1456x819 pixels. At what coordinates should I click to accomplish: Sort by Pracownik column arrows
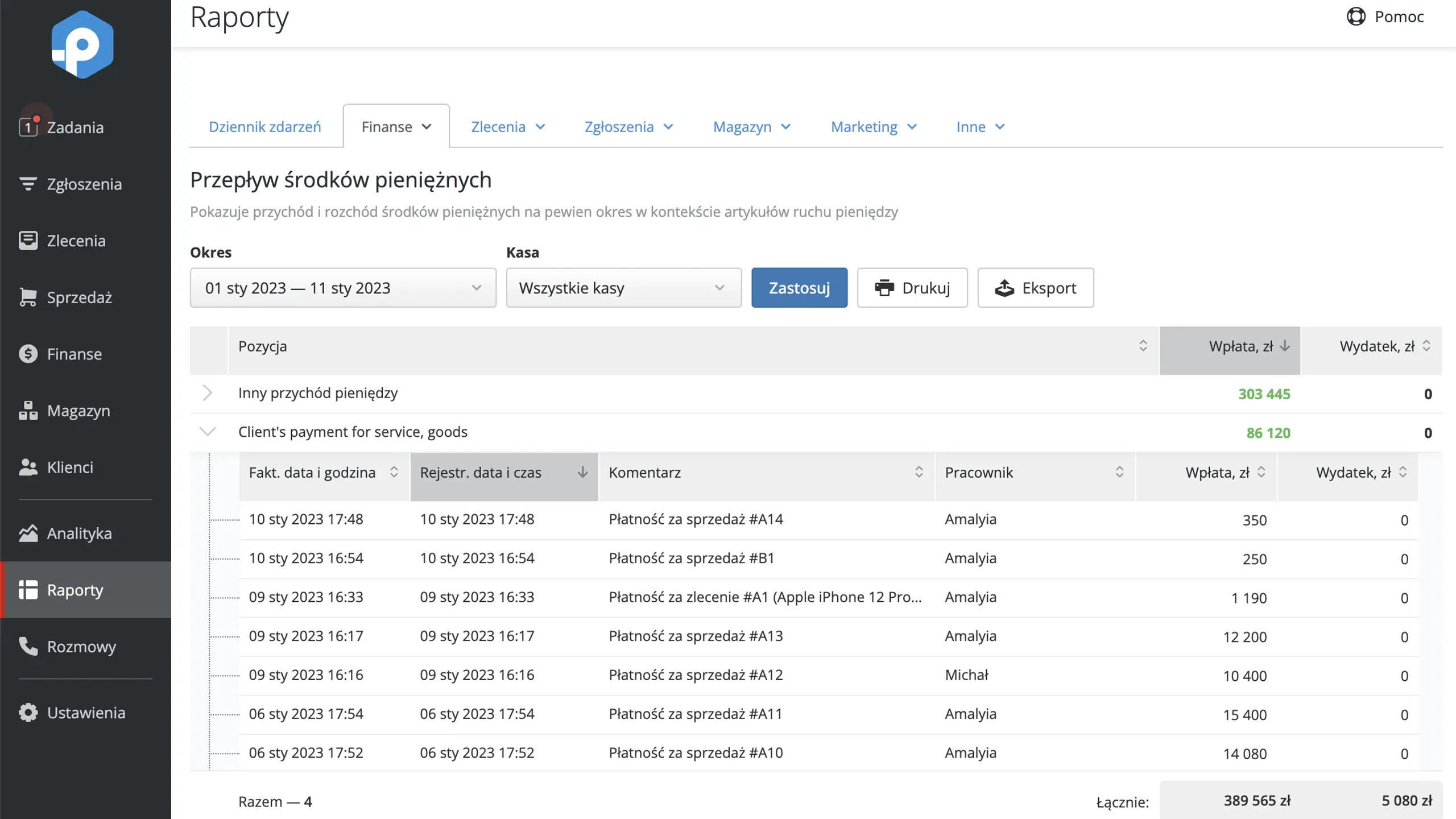[1119, 472]
